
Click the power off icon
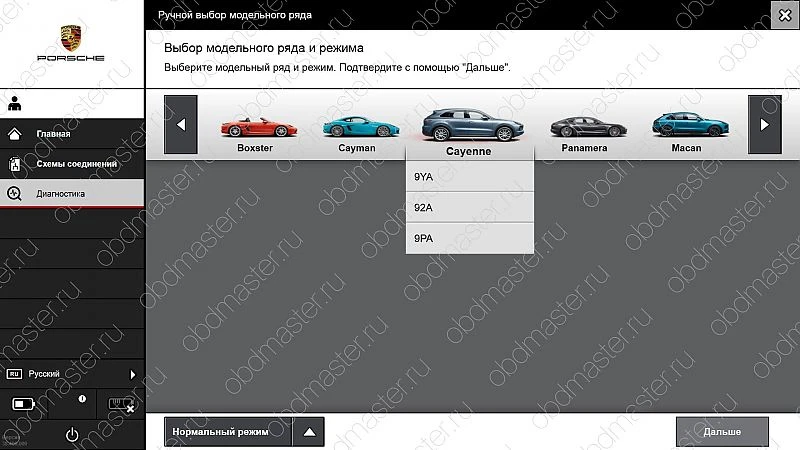[72, 434]
